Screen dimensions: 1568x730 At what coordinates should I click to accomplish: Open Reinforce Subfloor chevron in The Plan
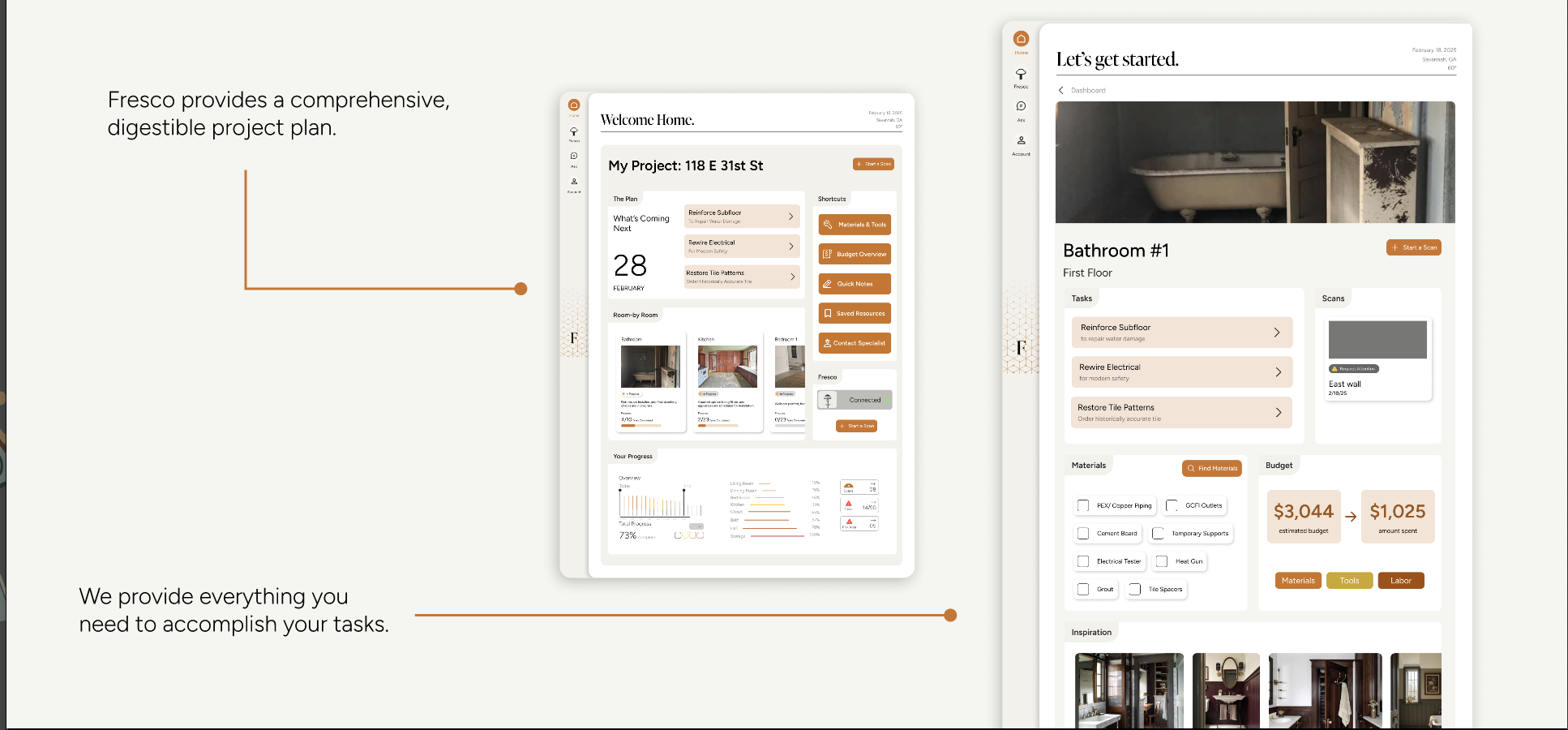tap(791, 217)
